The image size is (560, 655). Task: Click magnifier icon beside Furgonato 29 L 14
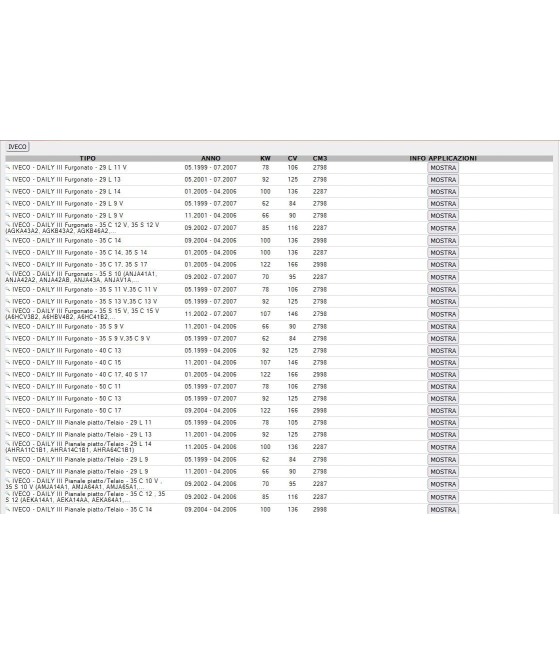point(8,191)
